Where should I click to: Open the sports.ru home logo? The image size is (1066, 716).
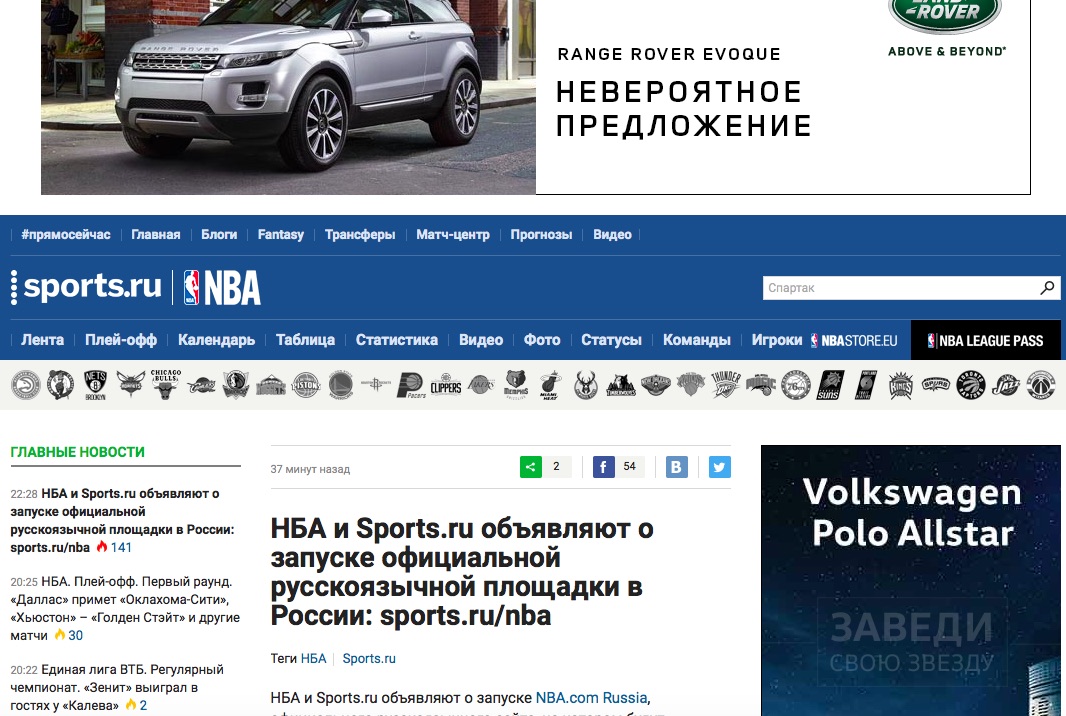[x=92, y=286]
